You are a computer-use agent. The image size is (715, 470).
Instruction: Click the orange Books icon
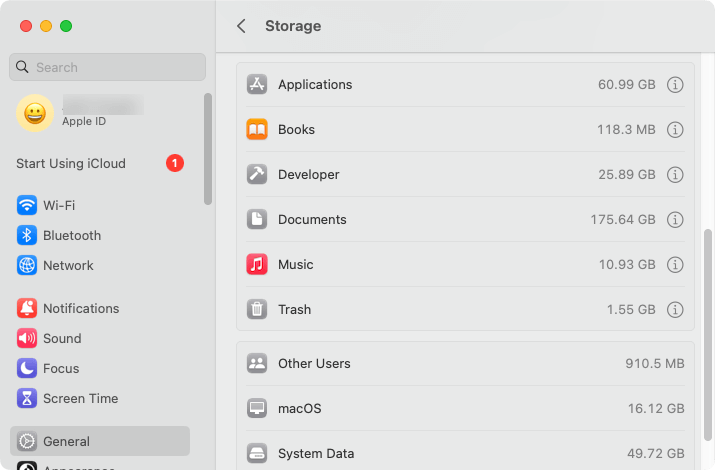(257, 129)
